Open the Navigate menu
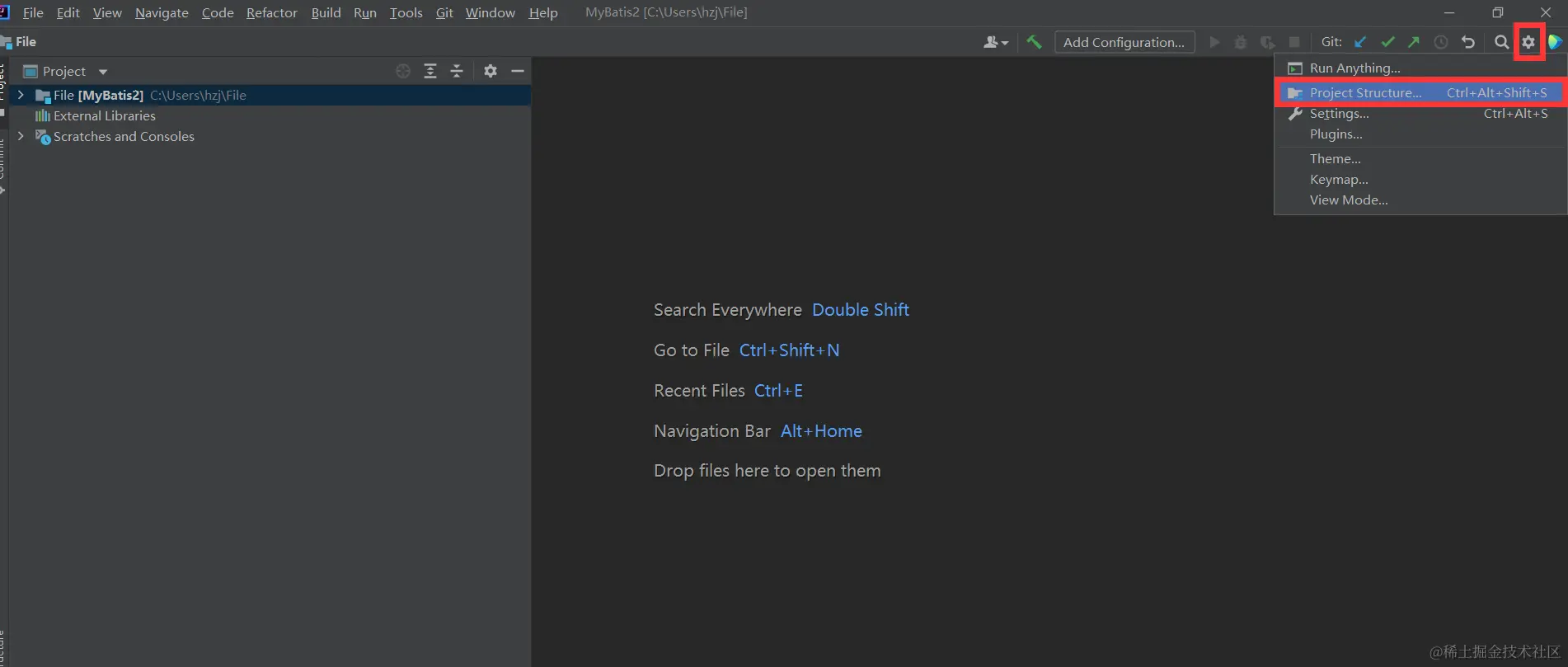Image resolution: width=1568 pixels, height=667 pixels. pyautogui.click(x=162, y=12)
